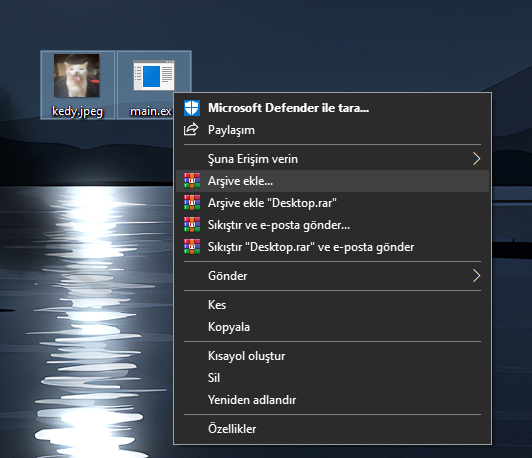Click the main.exe file name label

coord(151,111)
